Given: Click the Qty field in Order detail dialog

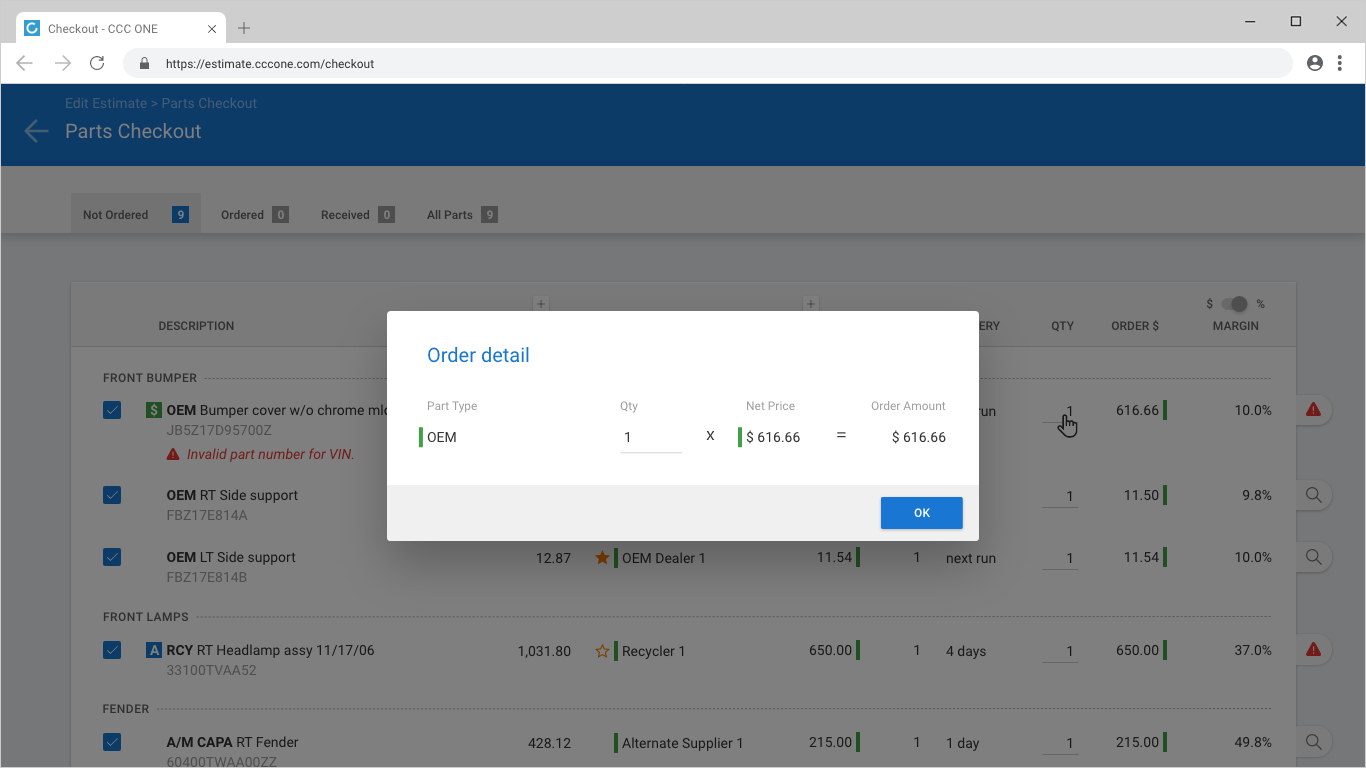Looking at the screenshot, I should [651, 437].
